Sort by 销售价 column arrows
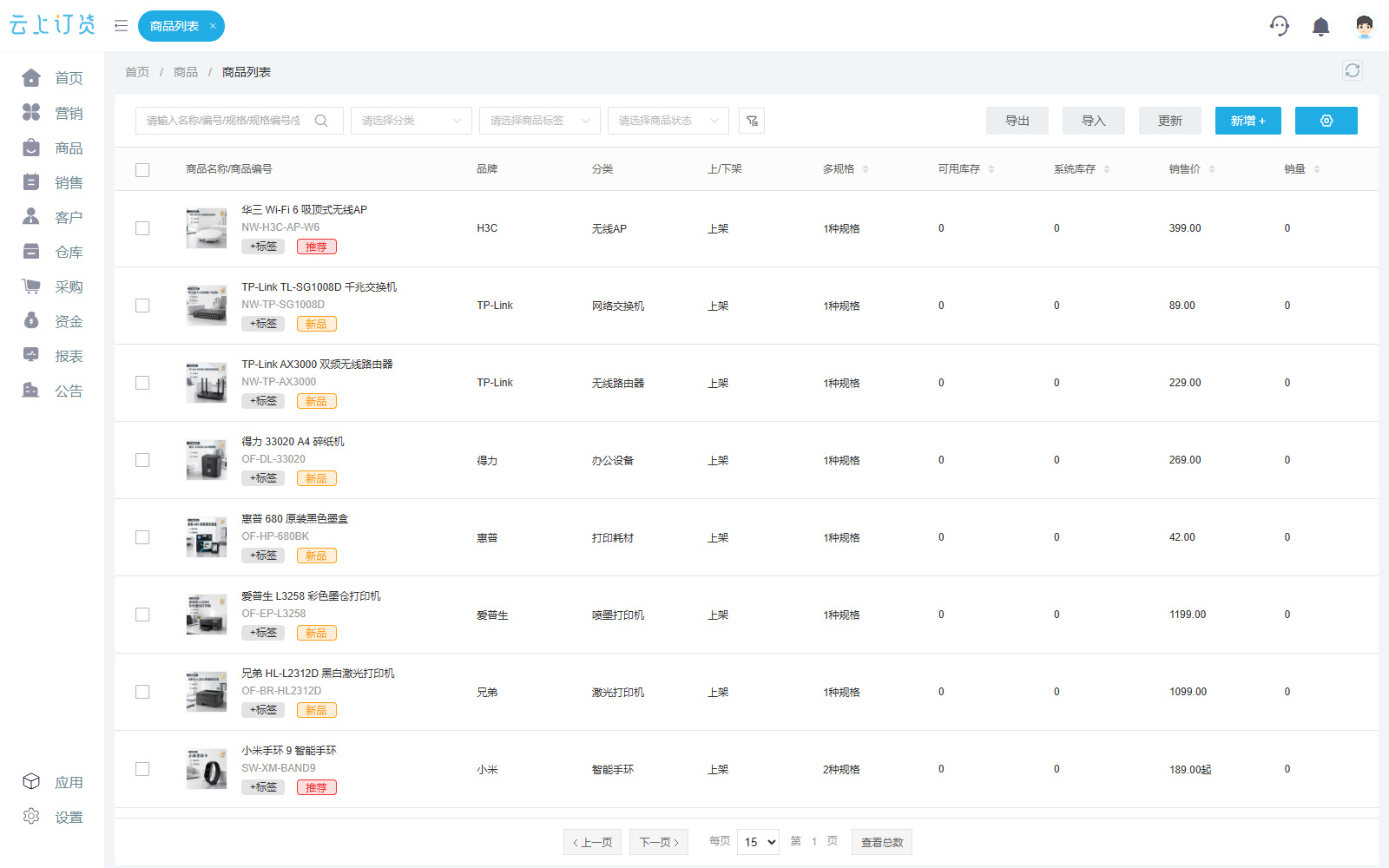The image size is (1389, 868). point(1212,169)
